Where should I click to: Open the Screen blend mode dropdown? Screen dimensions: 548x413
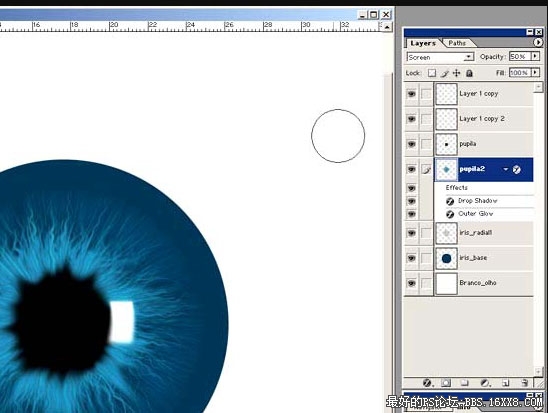click(x=440, y=57)
